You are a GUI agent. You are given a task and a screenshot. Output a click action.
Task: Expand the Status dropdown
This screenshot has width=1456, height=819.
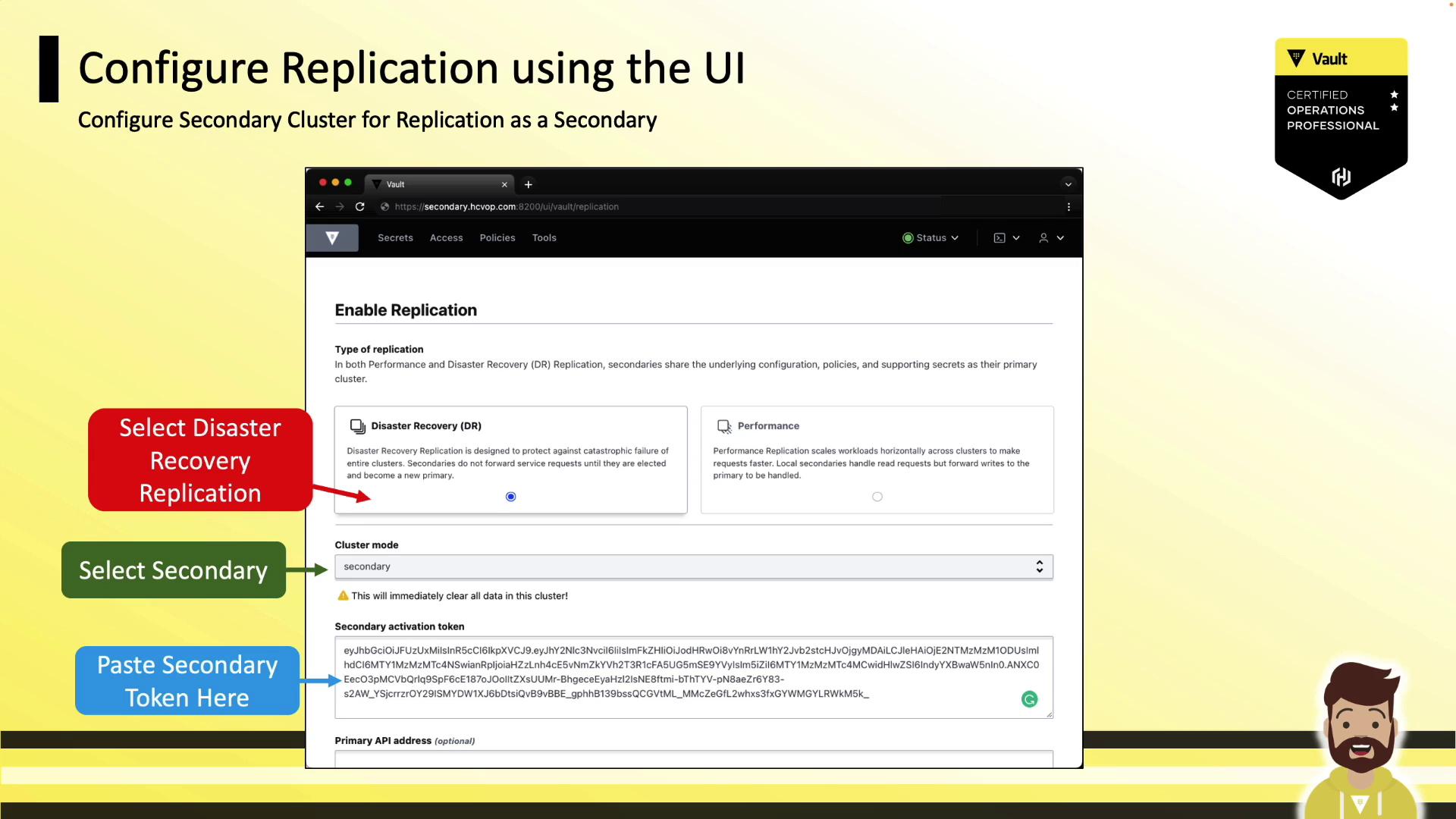(x=930, y=238)
